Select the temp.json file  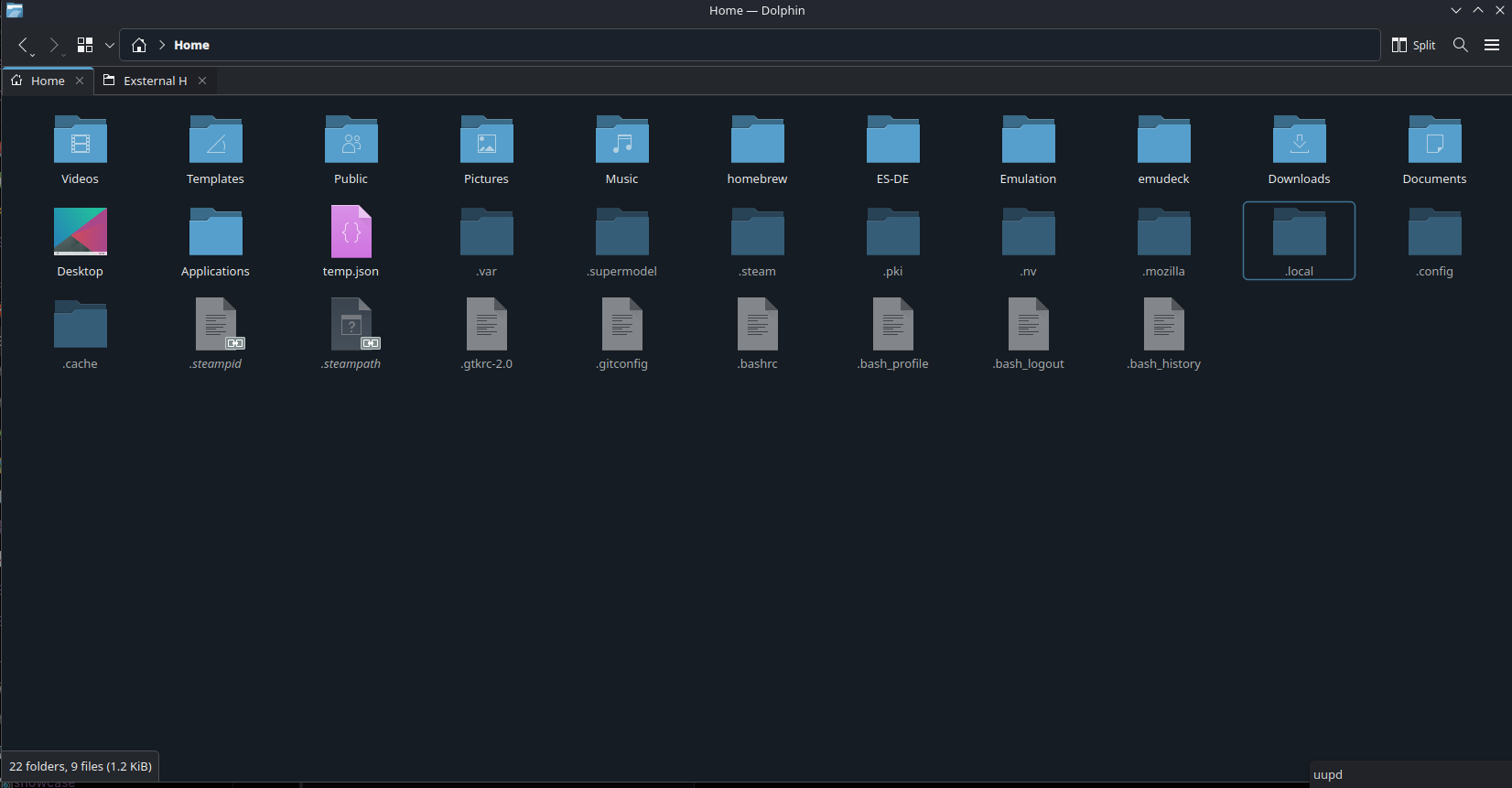tap(351, 243)
